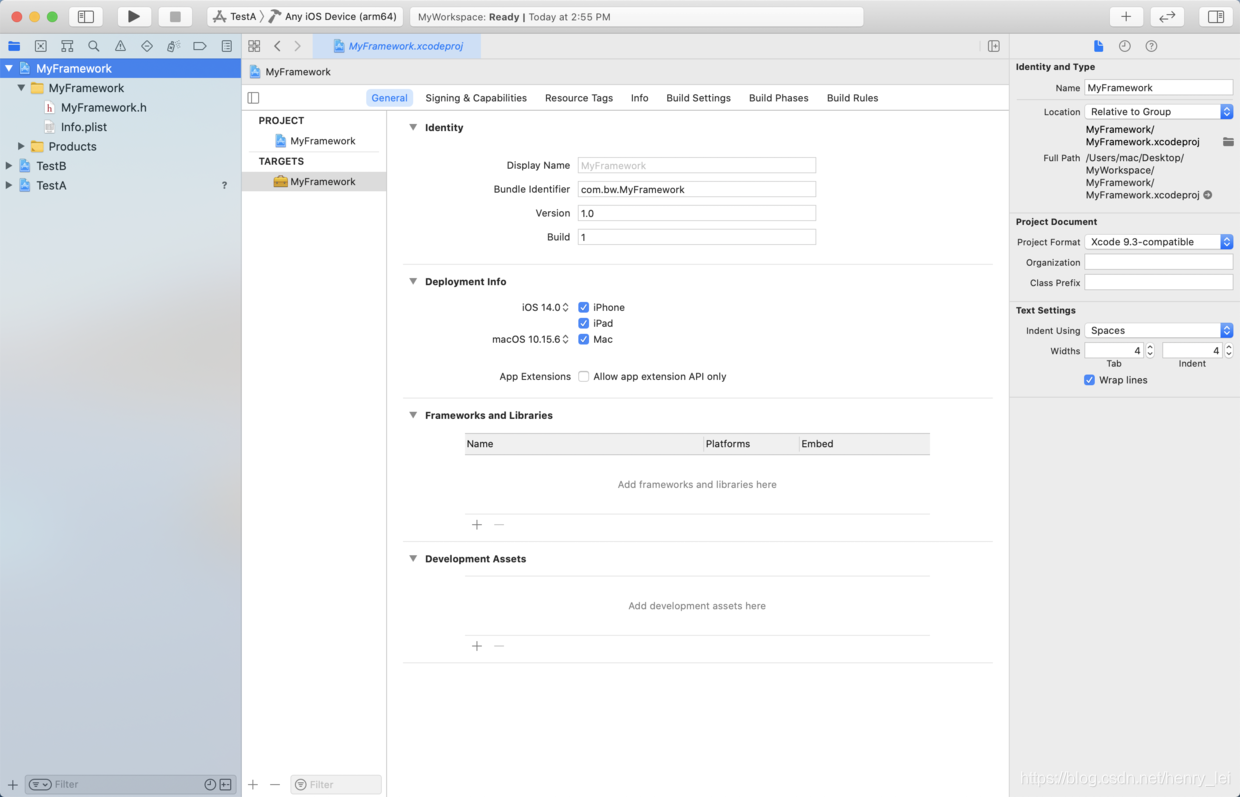This screenshot has width=1240, height=797.
Task: Show the Quick Help inspector
Action: coord(1152,46)
